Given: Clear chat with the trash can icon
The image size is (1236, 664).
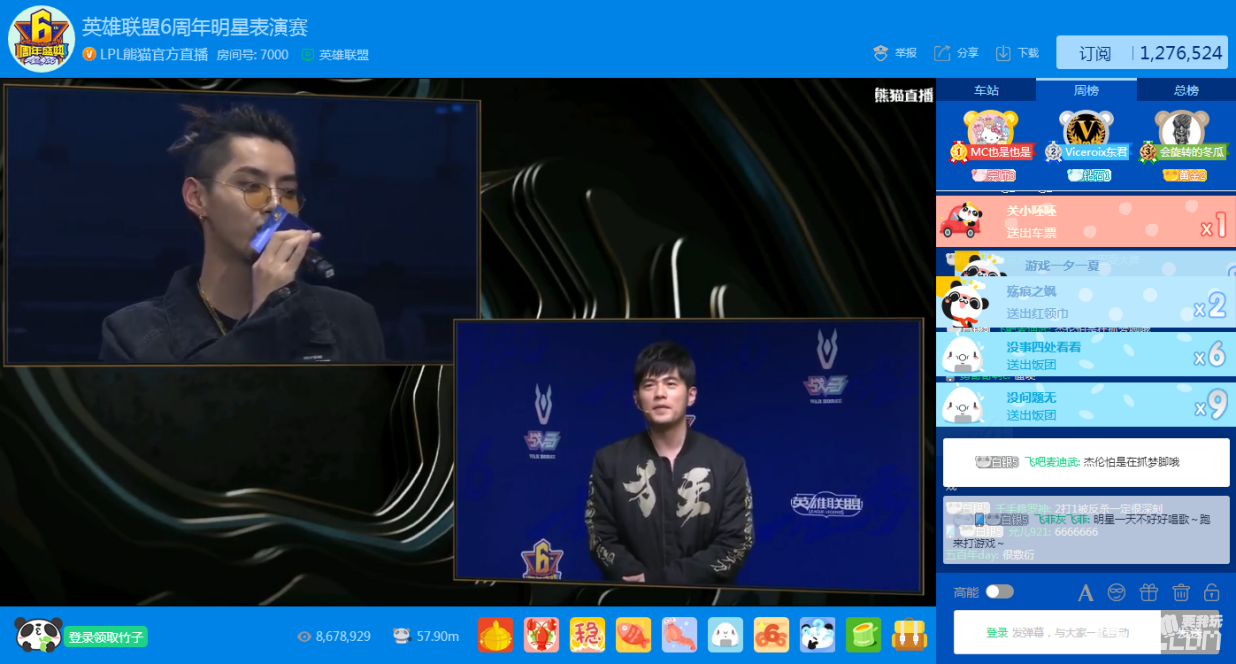Looking at the screenshot, I should coord(1180,592).
